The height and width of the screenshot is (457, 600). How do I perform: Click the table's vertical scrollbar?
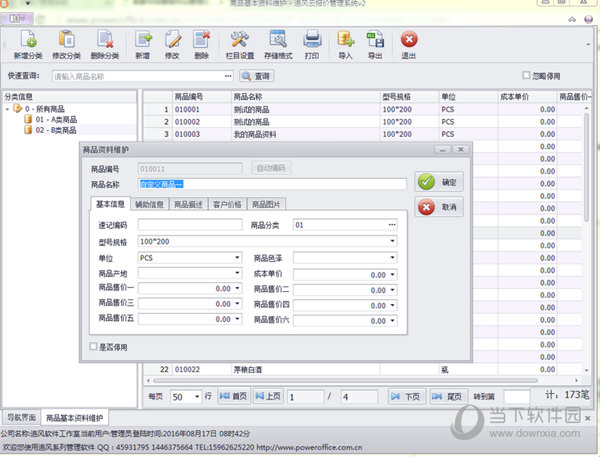[x=586, y=167]
